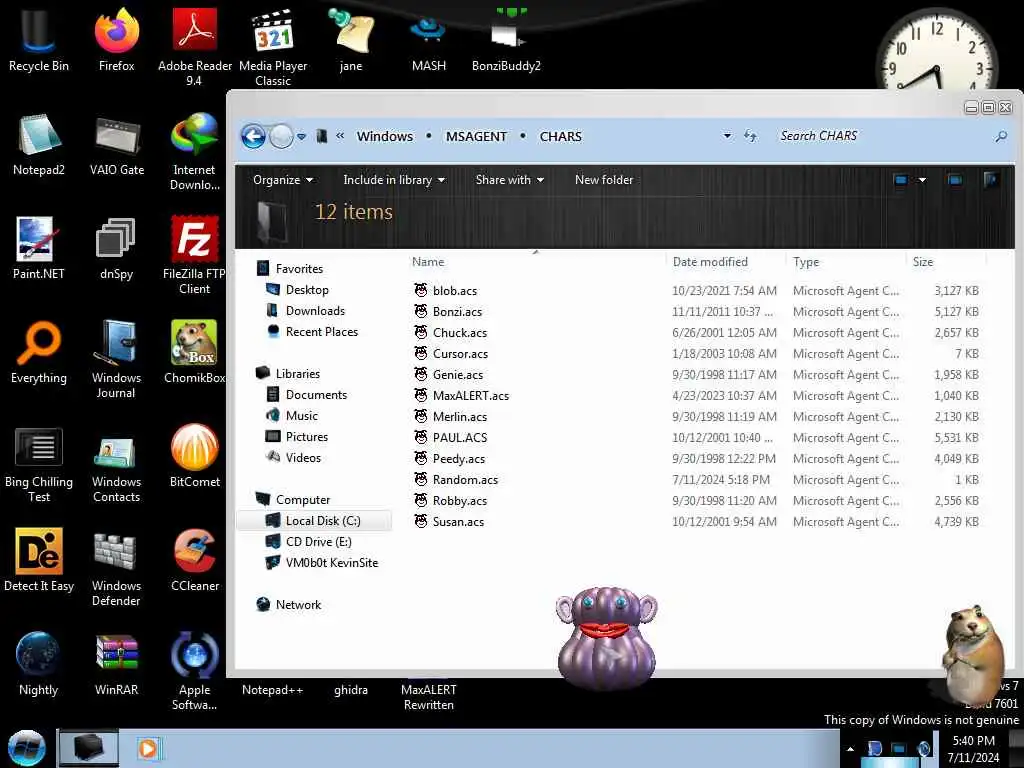This screenshot has width=1024, height=768.
Task: Open the Windows Start orb
Action: [26, 748]
